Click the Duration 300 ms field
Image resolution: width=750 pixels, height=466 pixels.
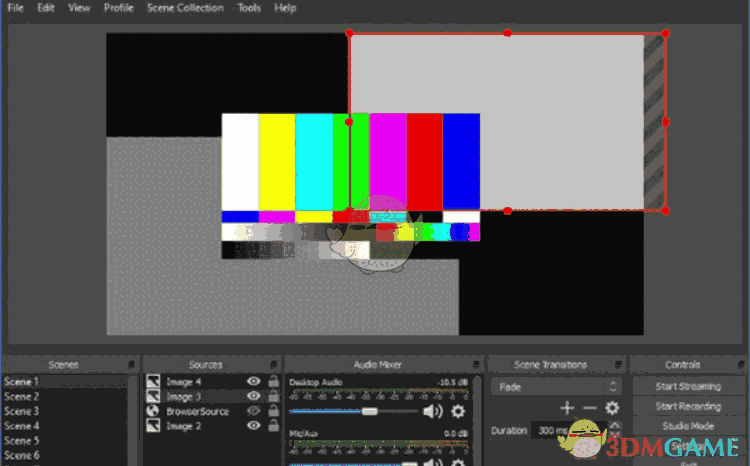tap(569, 430)
